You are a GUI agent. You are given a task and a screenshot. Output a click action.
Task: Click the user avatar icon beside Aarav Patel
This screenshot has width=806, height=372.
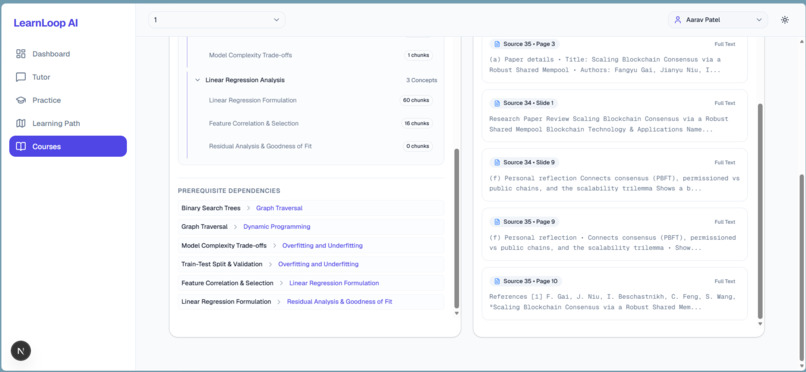[x=677, y=20]
